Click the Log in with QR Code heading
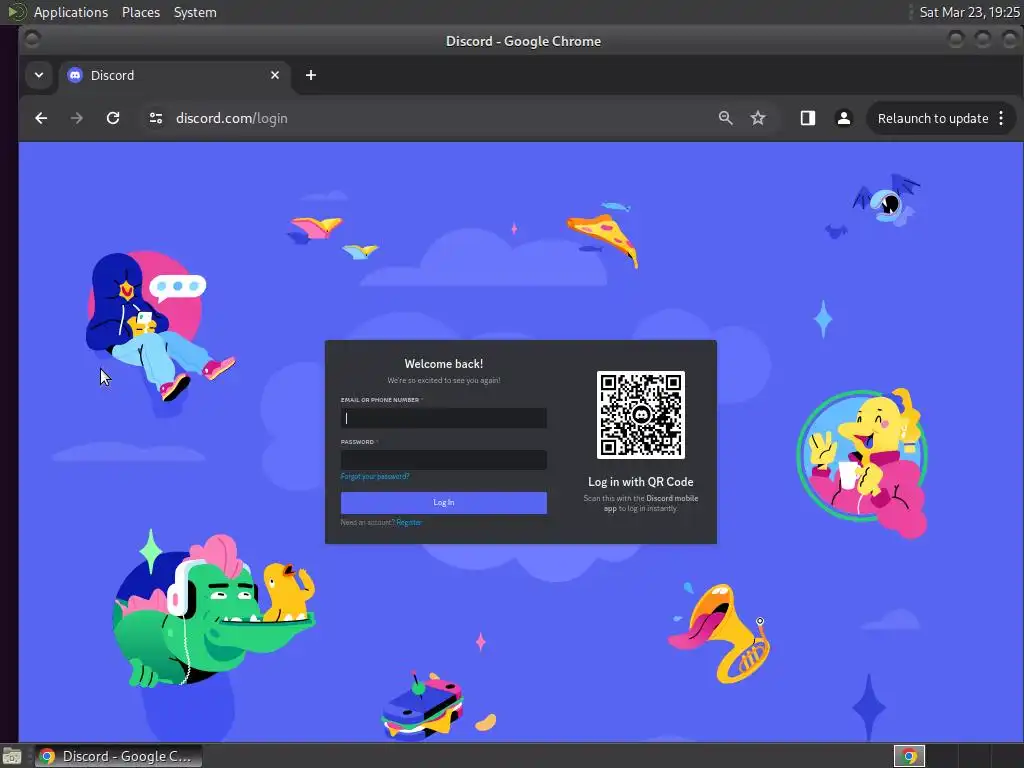 pos(641,482)
